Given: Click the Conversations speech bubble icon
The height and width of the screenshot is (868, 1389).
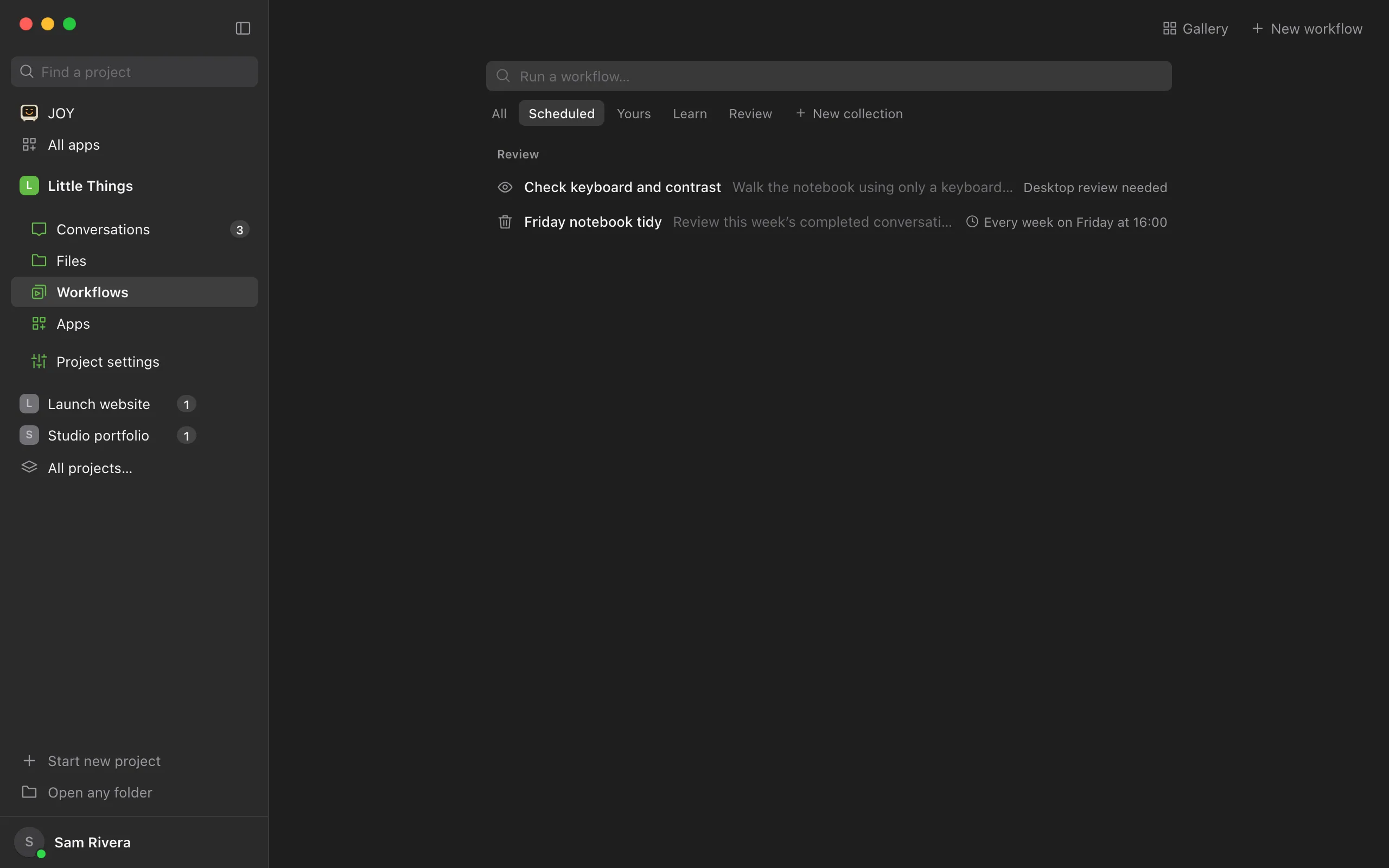Looking at the screenshot, I should [x=39, y=229].
